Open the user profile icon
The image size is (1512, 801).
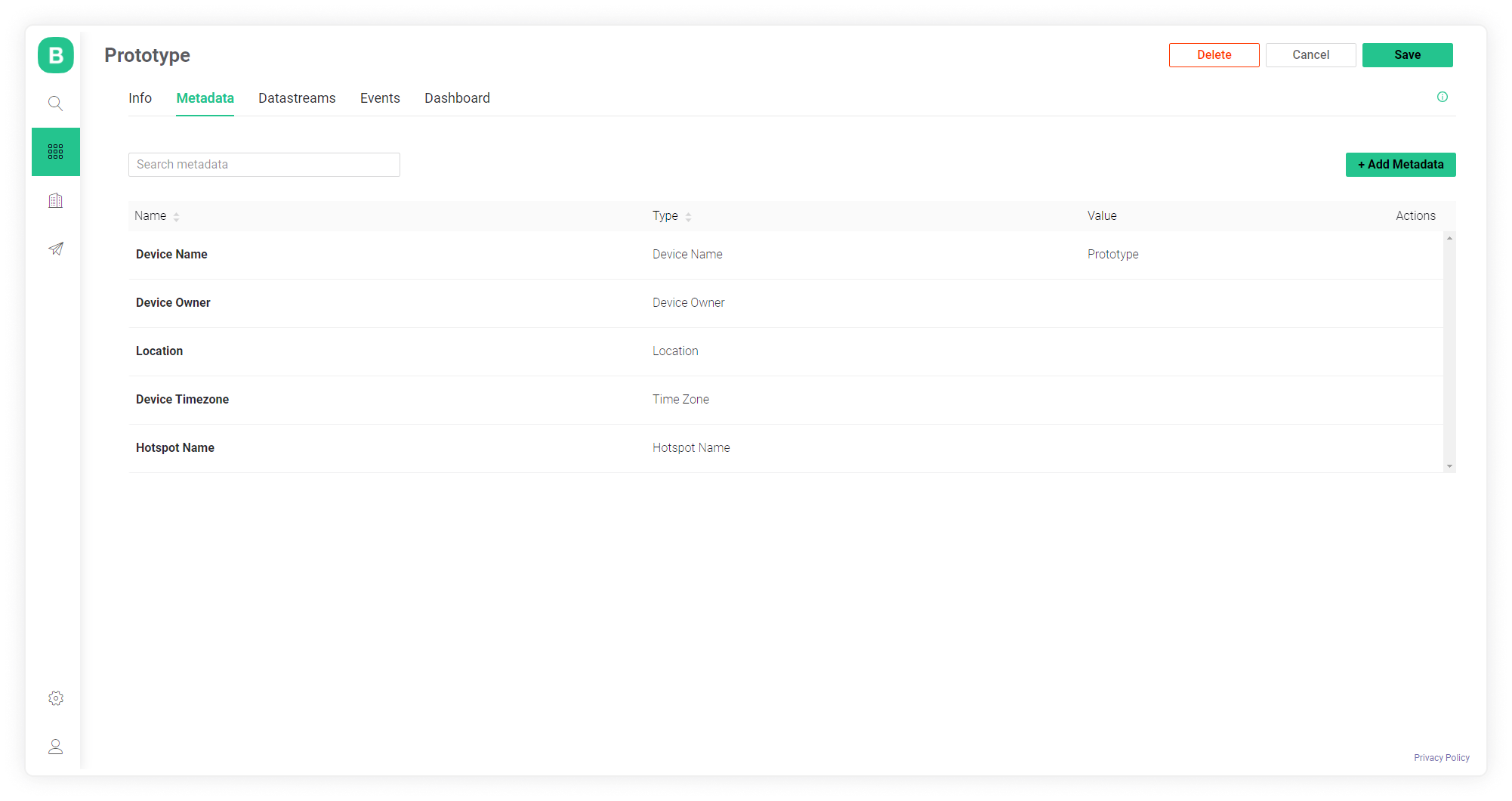click(56, 747)
